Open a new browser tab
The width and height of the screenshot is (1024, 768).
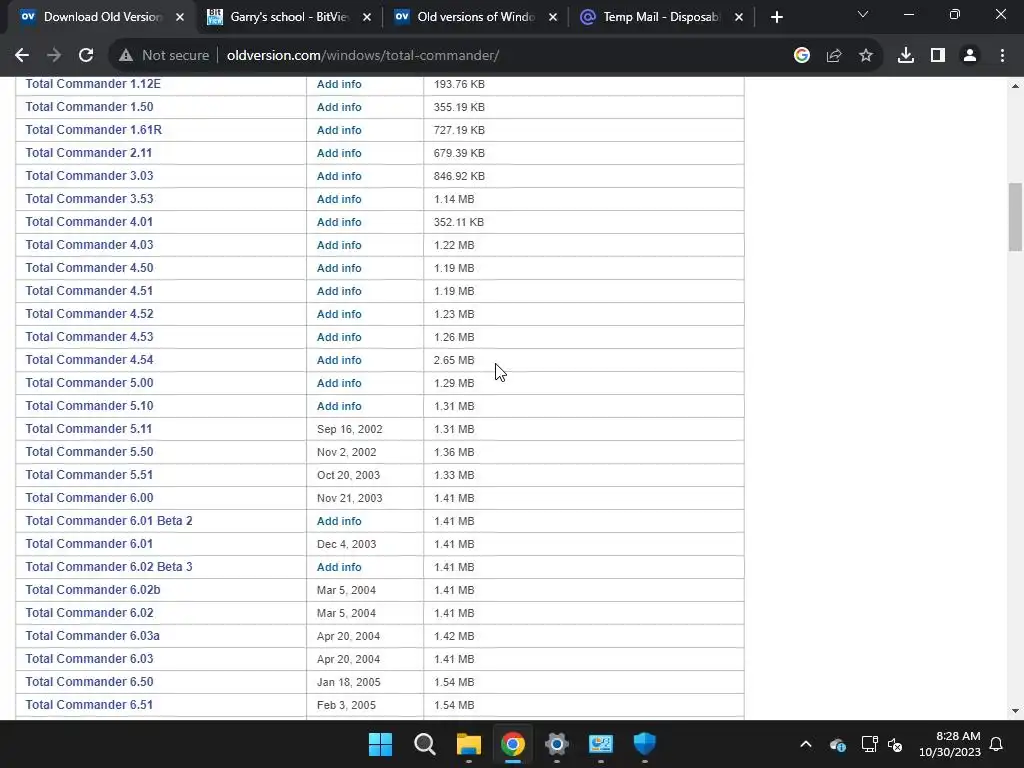[x=776, y=17]
